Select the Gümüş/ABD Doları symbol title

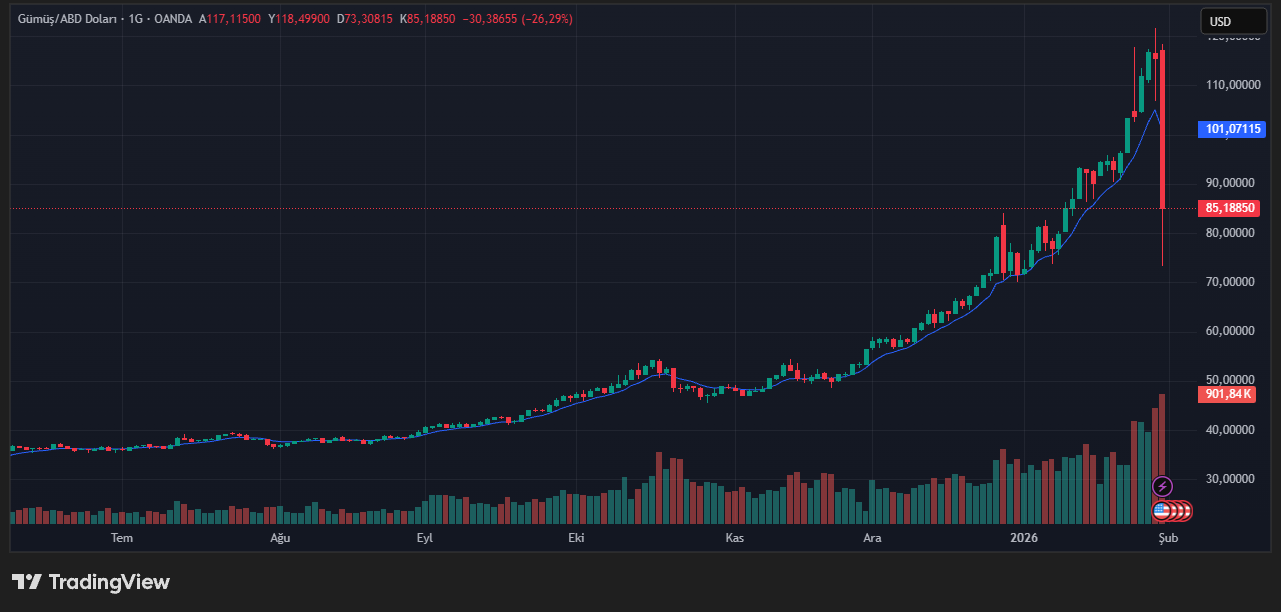[67, 19]
